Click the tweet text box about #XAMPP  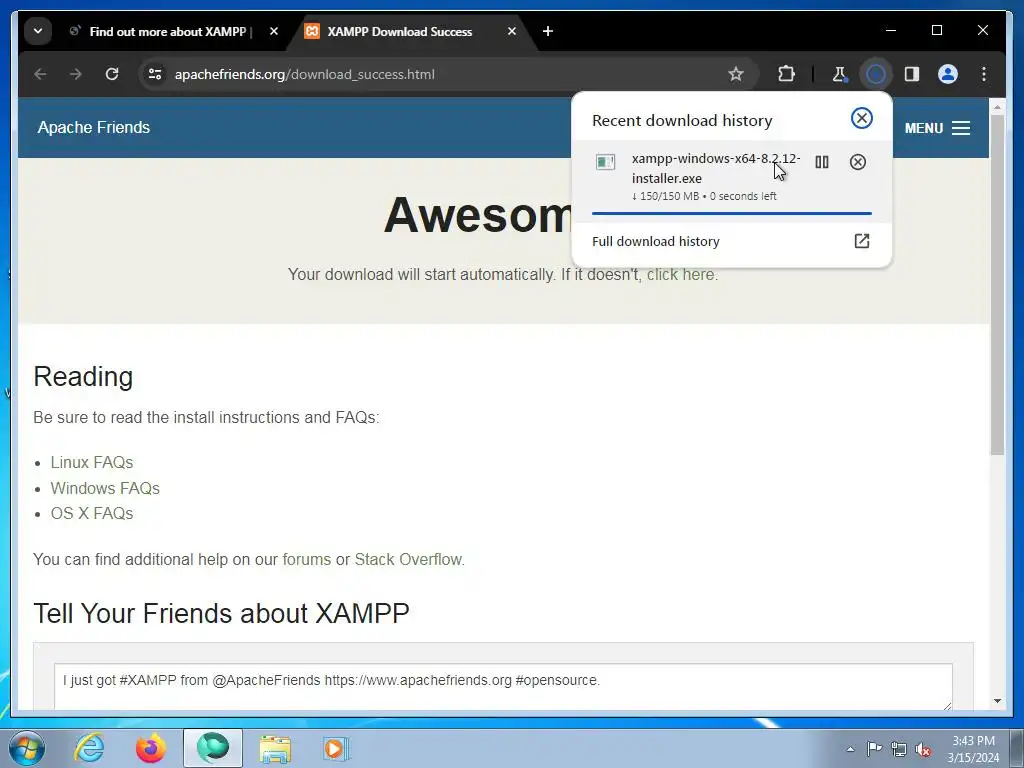(503, 686)
